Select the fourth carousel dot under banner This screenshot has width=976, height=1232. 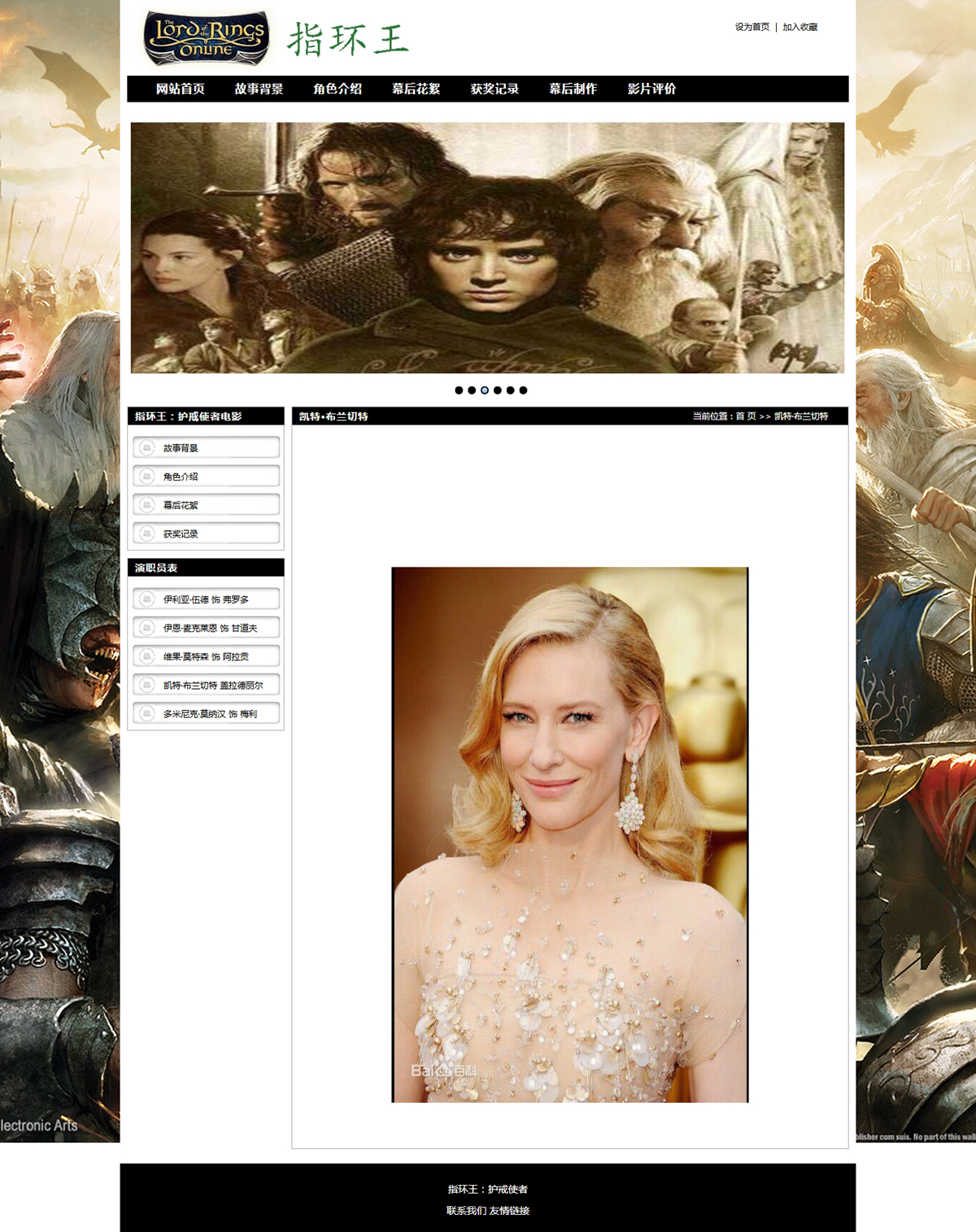coord(498,390)
